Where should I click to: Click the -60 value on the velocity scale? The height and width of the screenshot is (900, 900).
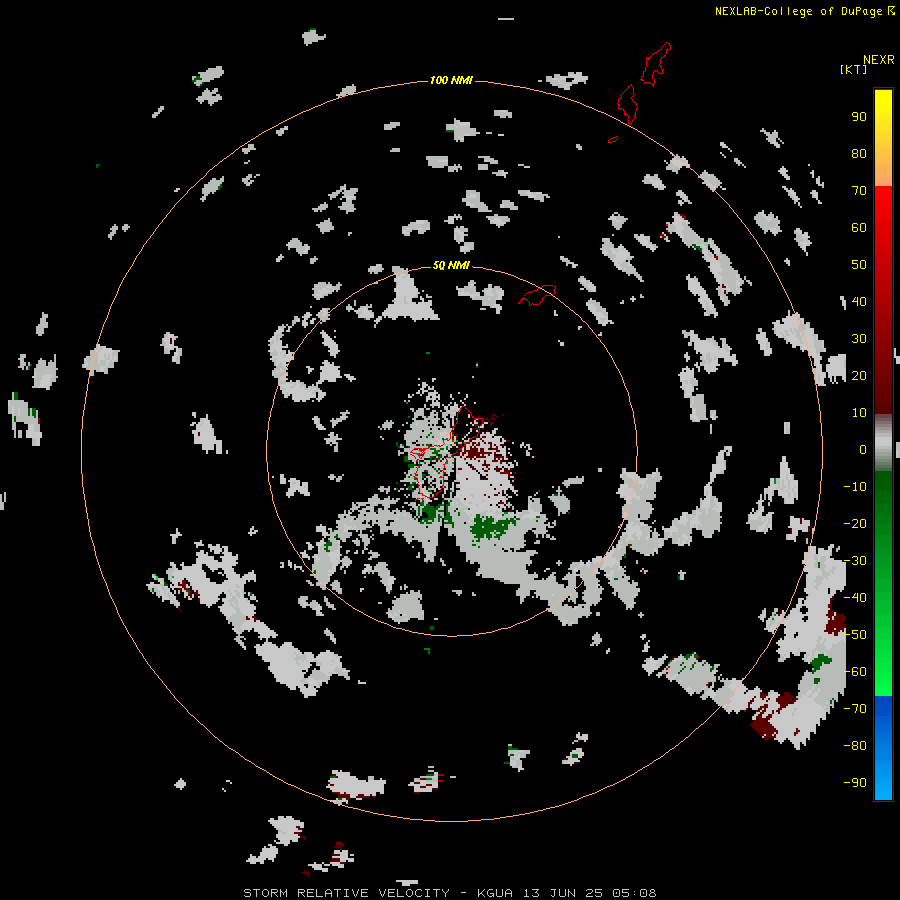tap(855, 672)
